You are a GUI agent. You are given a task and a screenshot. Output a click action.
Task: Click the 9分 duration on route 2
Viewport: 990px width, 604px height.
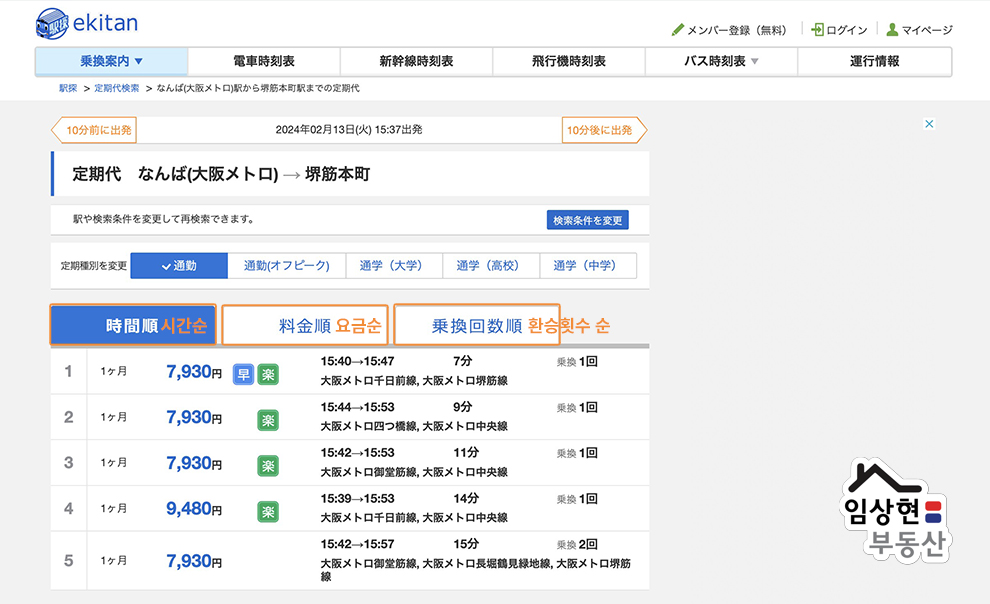(463, 407)
